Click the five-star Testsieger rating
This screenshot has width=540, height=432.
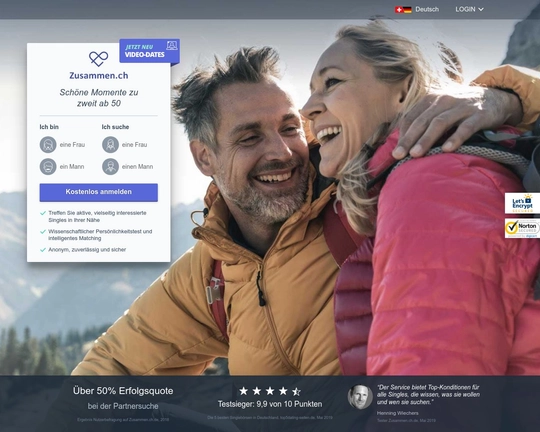point(270,391)
